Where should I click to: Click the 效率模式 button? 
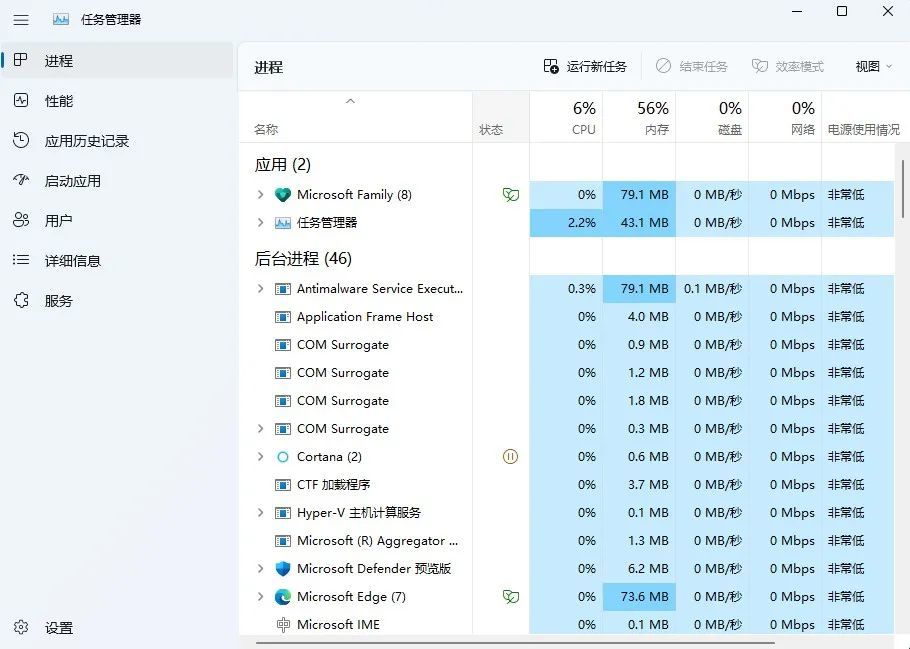click(x=788, y=67)
